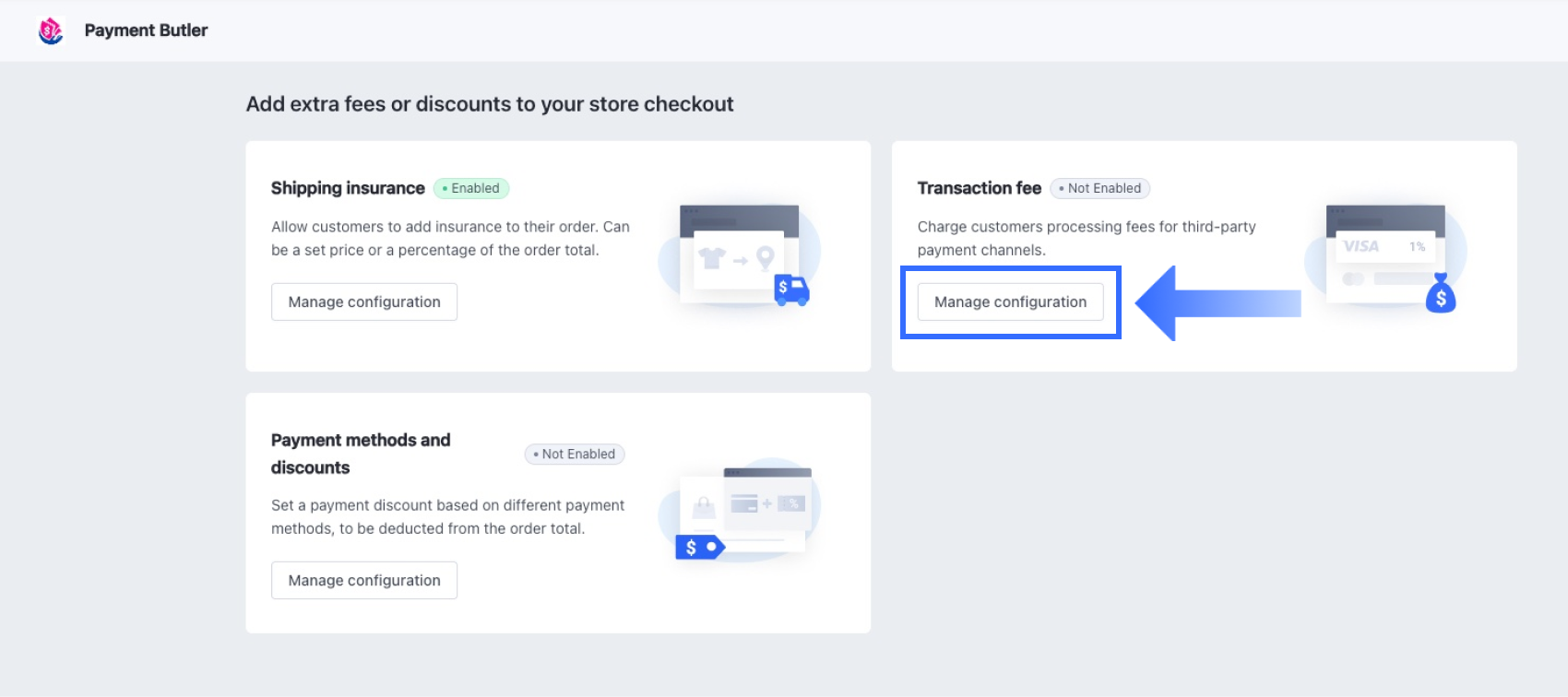Click Transaction fee's Not Enabled badge
The width and height of the screenshot is (1568, 697).
point(1100,188)
